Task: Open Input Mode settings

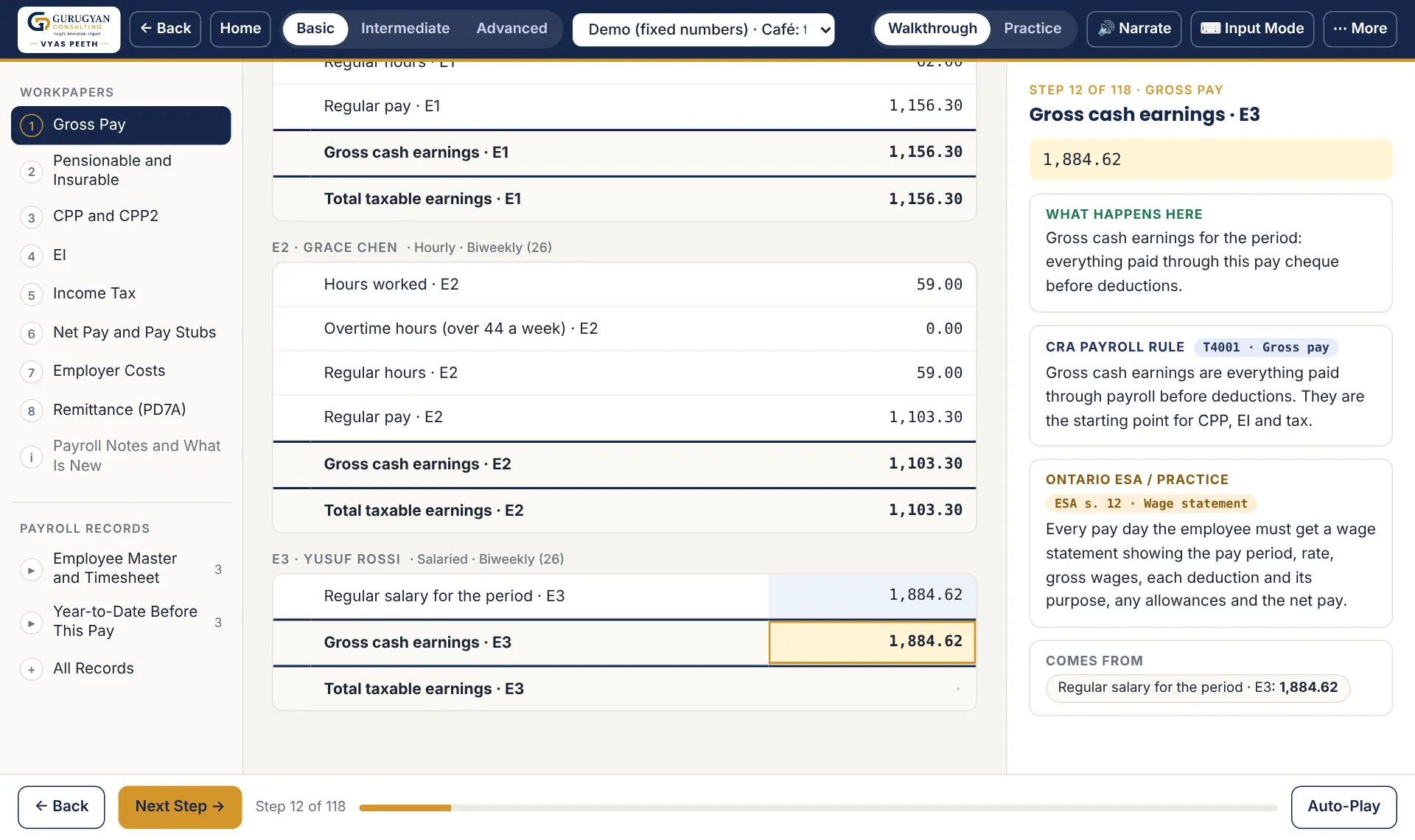Action: 1252,29
